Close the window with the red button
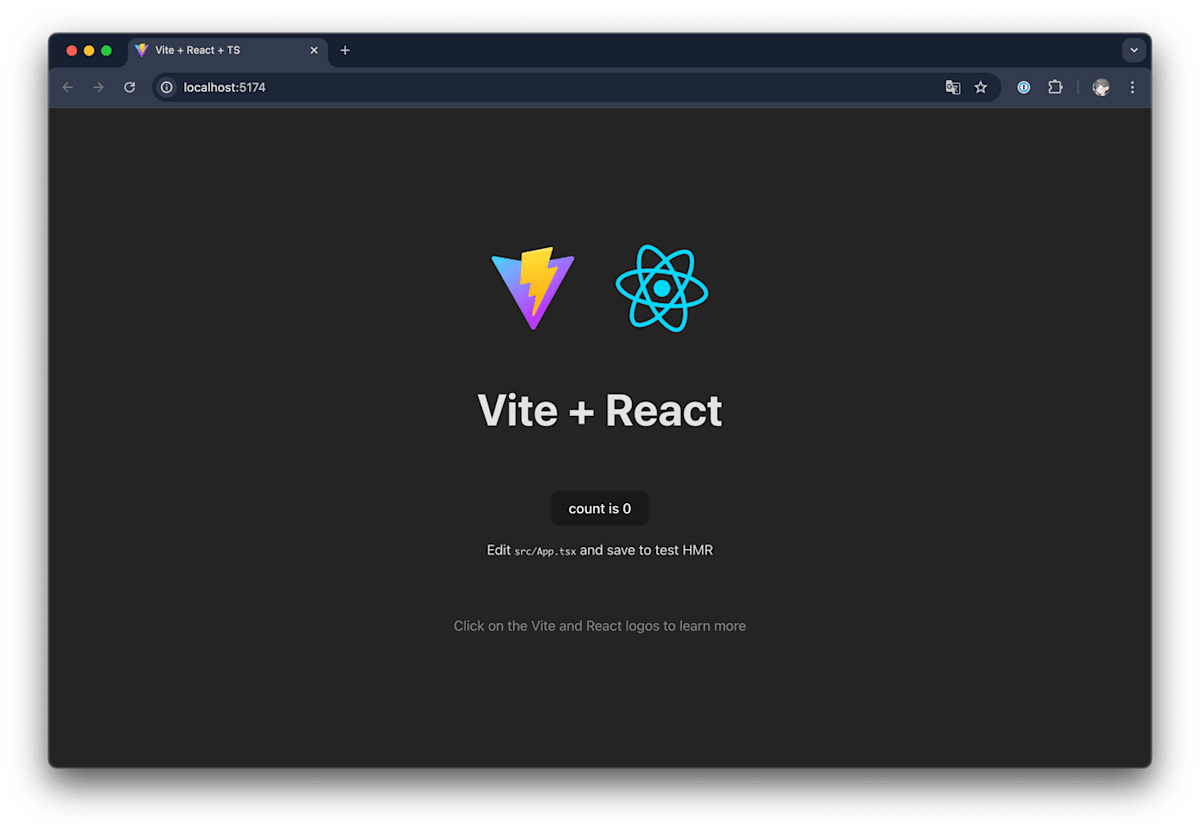The image size is (1200, 832). tap(71, 50)
